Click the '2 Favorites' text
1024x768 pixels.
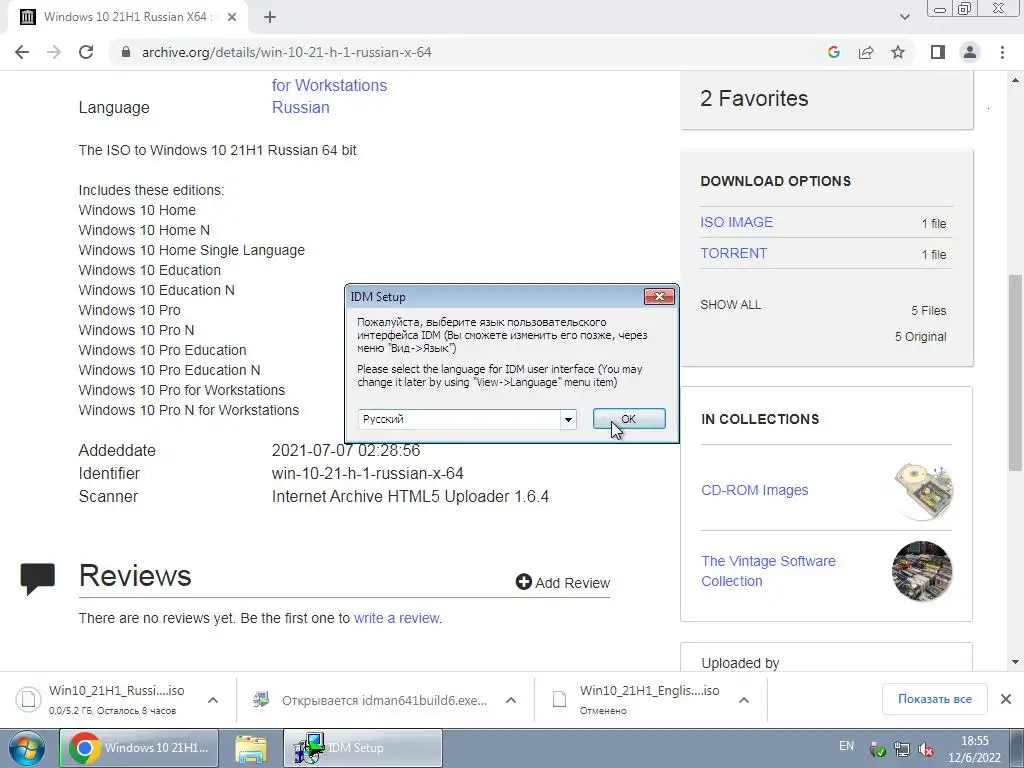click(x=754, y=98)
